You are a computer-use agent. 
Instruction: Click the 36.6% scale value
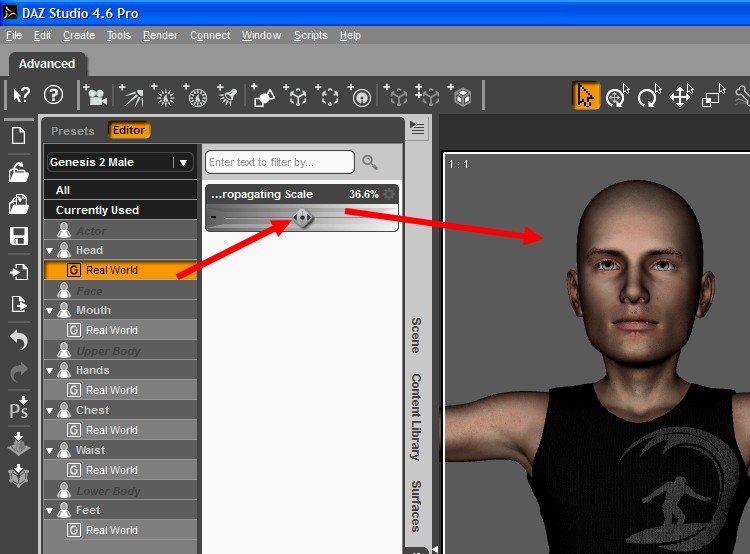(x=364, y=194)
